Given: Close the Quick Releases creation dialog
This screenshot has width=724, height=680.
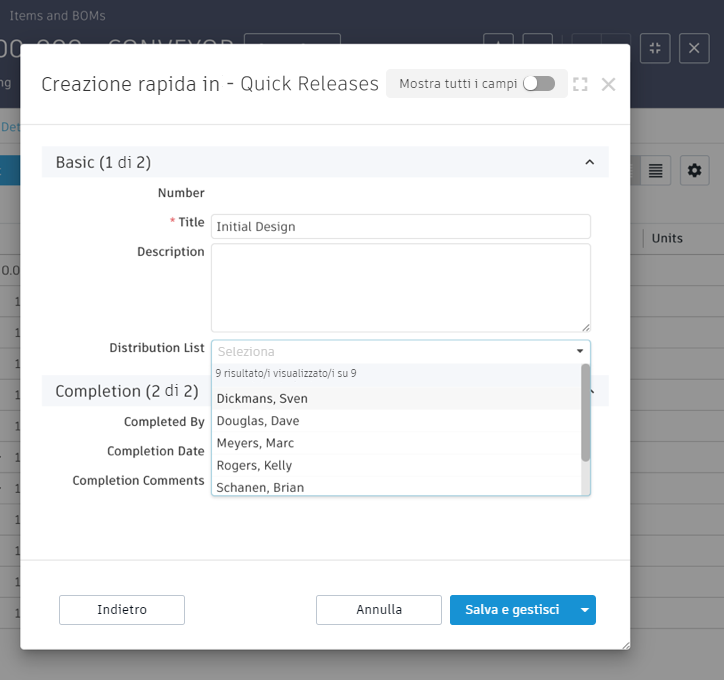Looking at the screenshot, I should pos(608,84).
